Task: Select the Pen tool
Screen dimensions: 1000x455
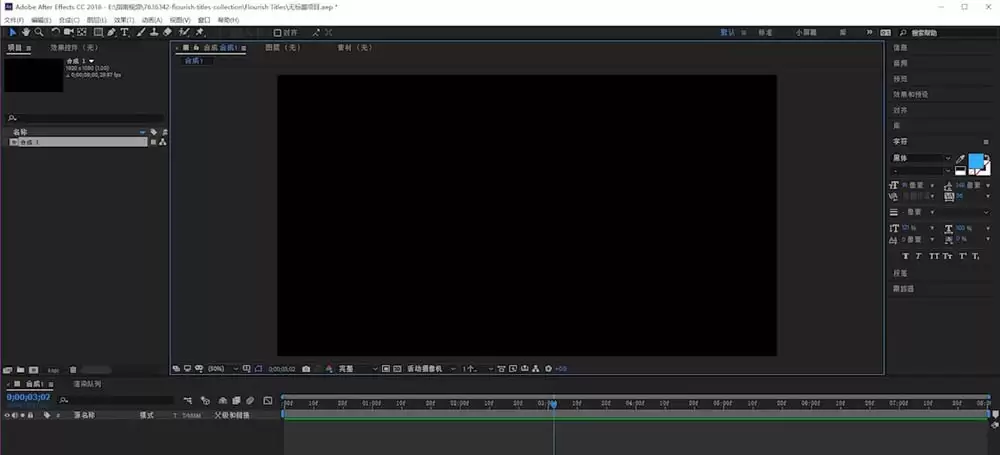Action: click(112, 32)
